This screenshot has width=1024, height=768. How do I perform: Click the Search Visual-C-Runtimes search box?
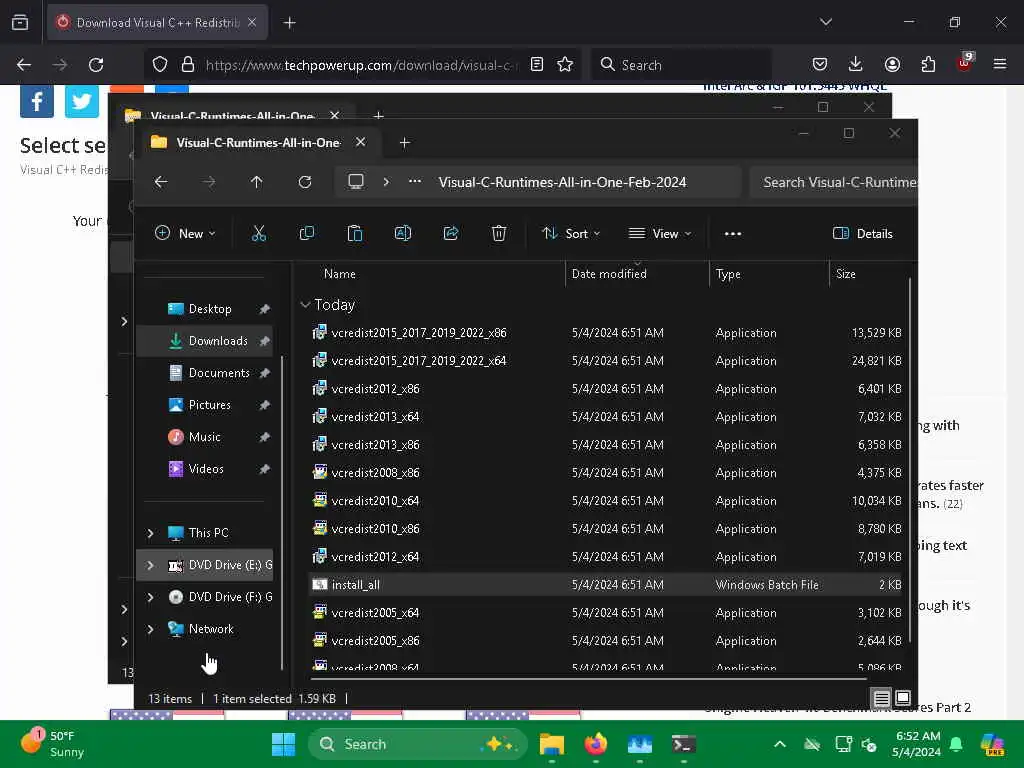(834, 182)
